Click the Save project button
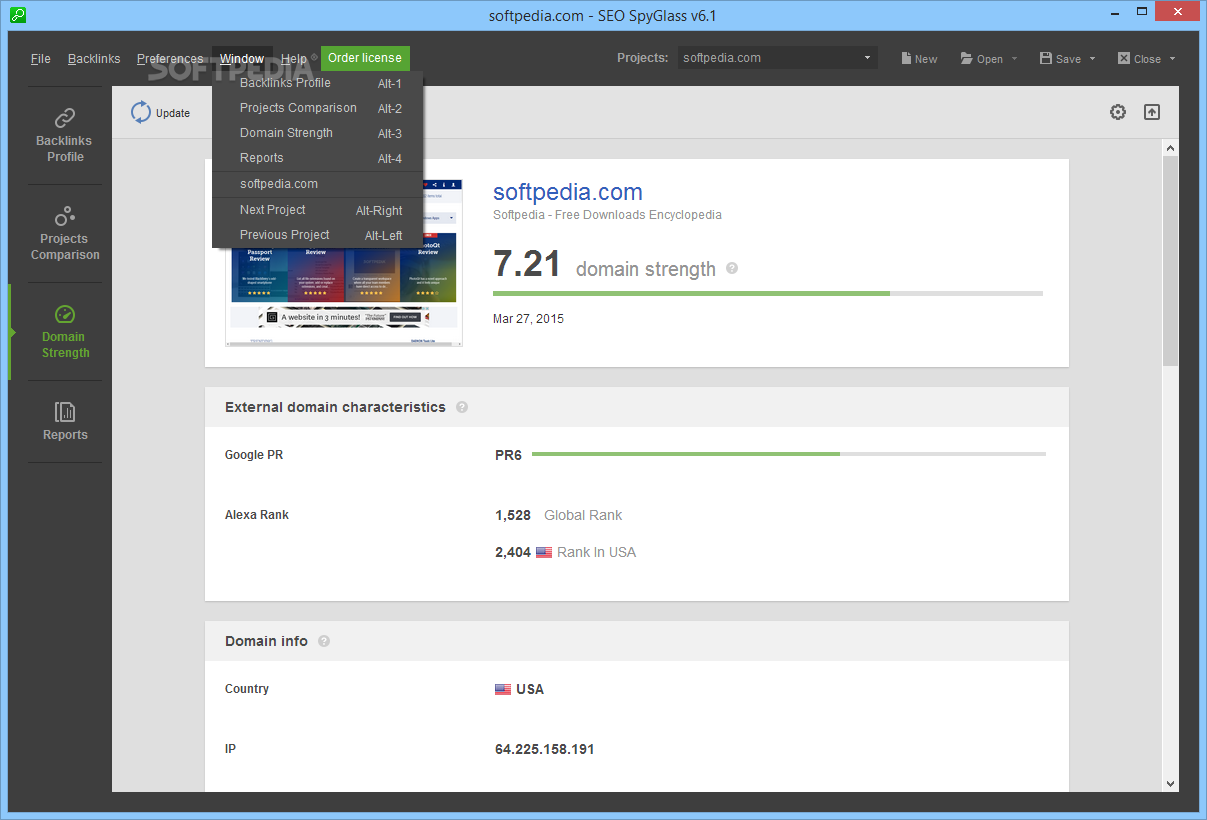The image size is (1207, 820). tap(1060, 58)
